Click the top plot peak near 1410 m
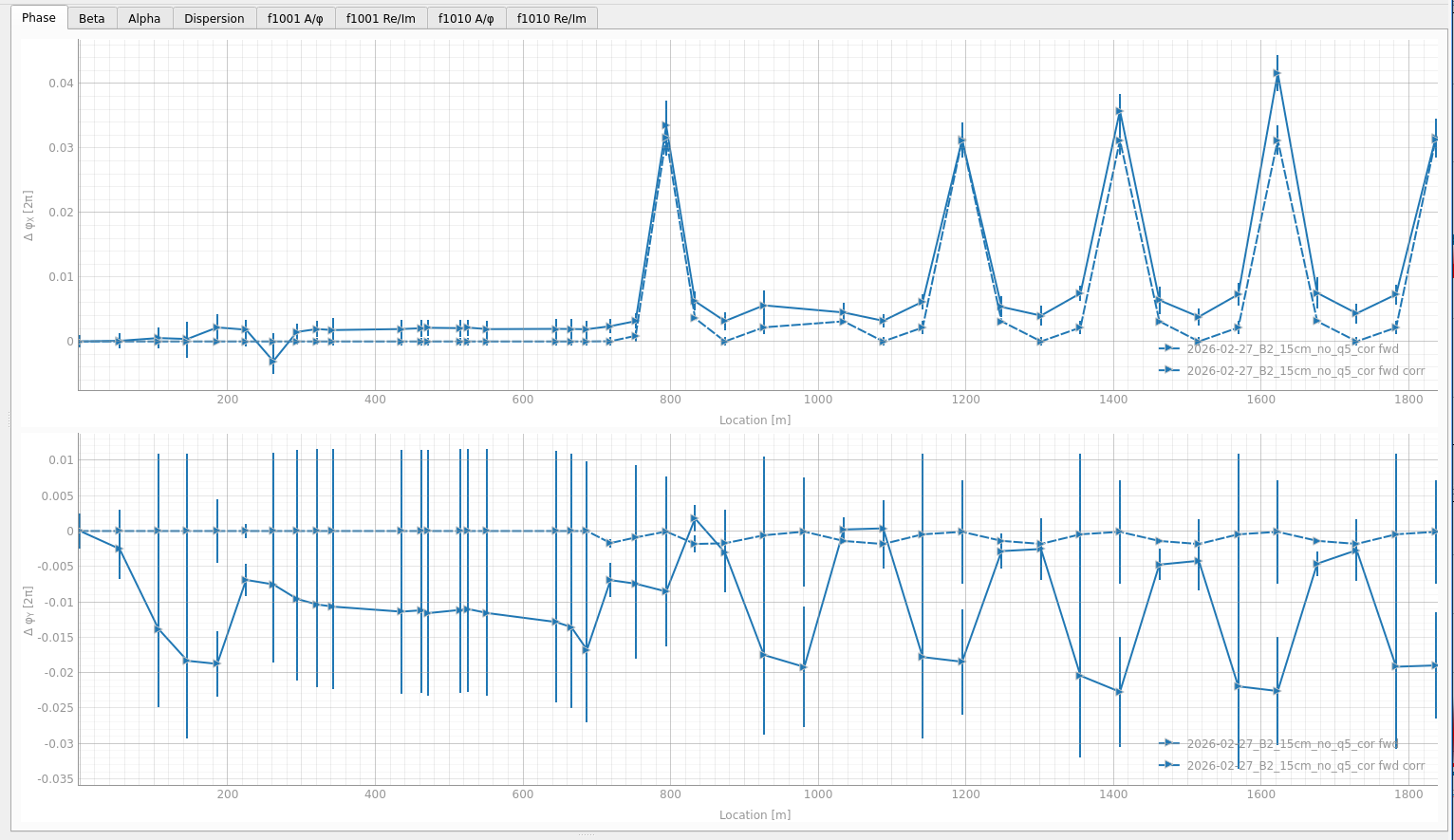The width and height of the screenshot is (1454, 840). [1119, 111]
